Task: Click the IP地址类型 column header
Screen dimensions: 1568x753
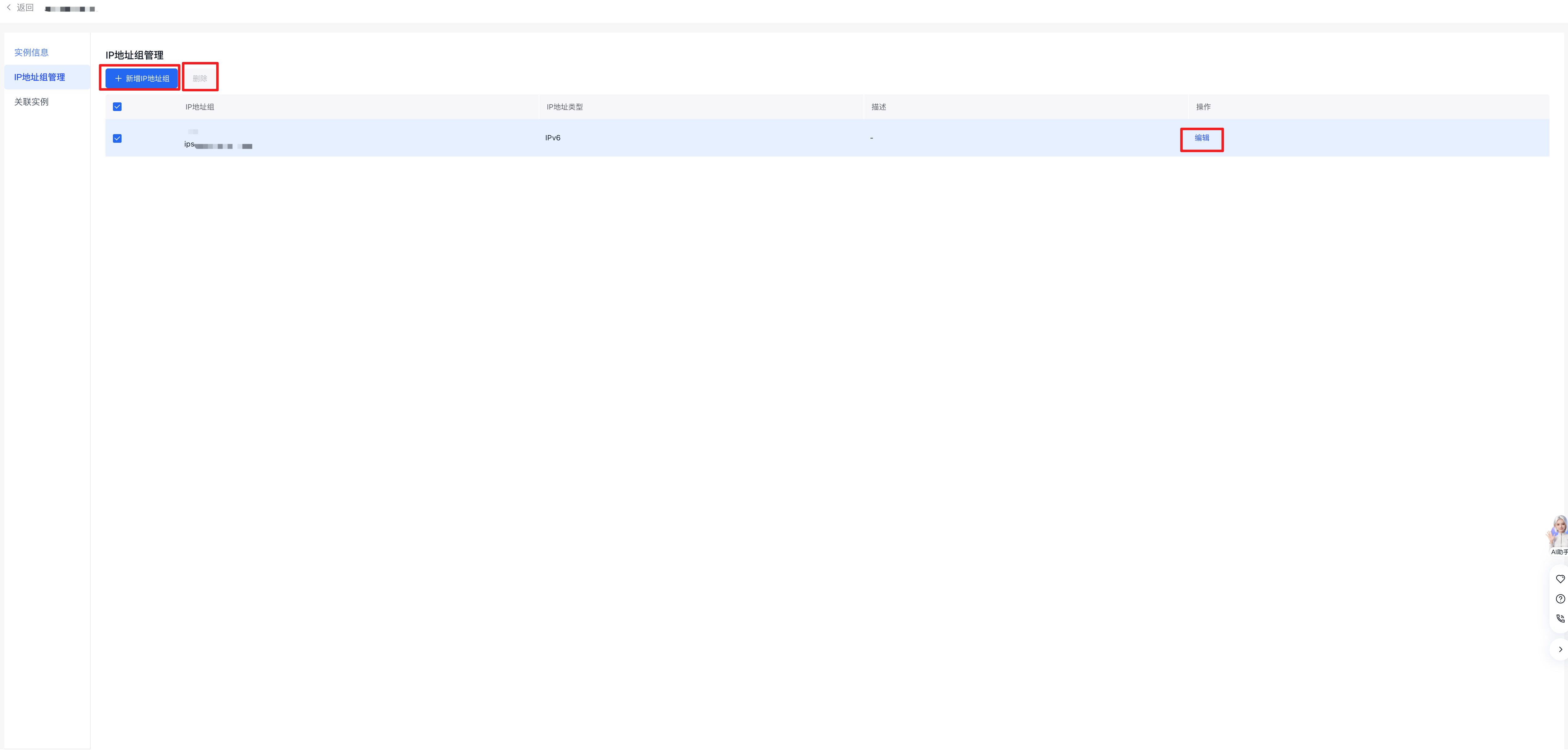Action: (564, 107)
